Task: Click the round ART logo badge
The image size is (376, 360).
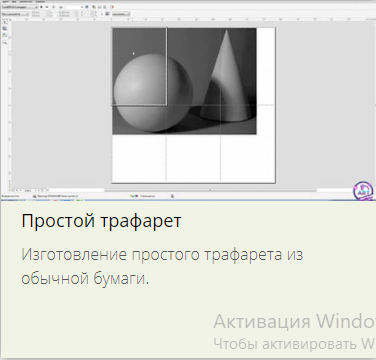Action: [363, 191]
